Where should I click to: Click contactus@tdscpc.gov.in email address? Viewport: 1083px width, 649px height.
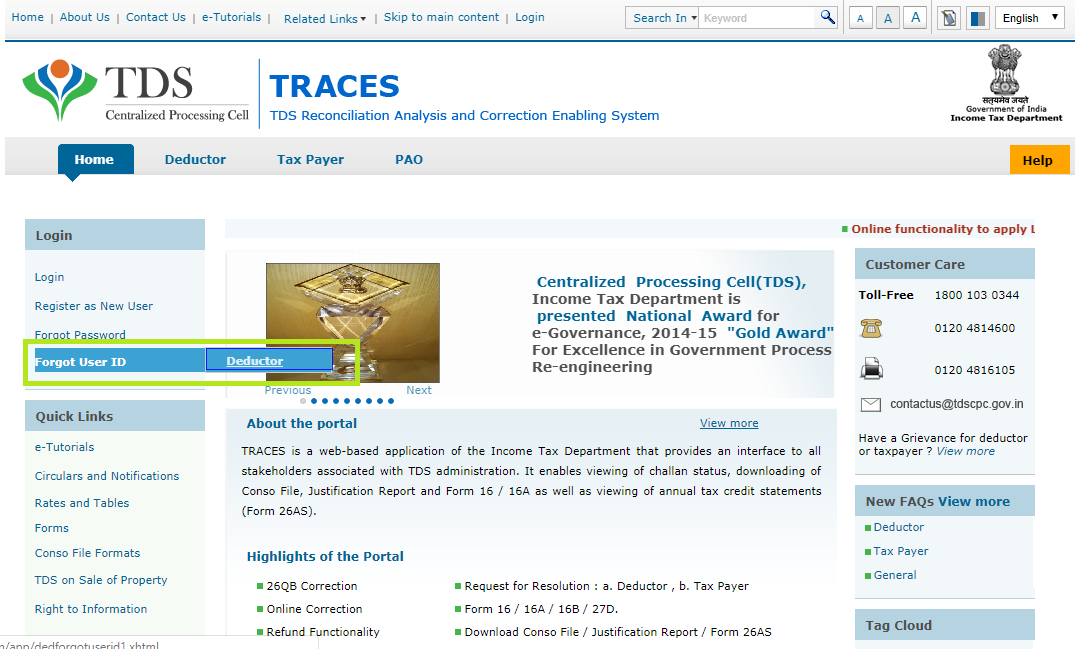pyautogui.click(x=957, y=404)
